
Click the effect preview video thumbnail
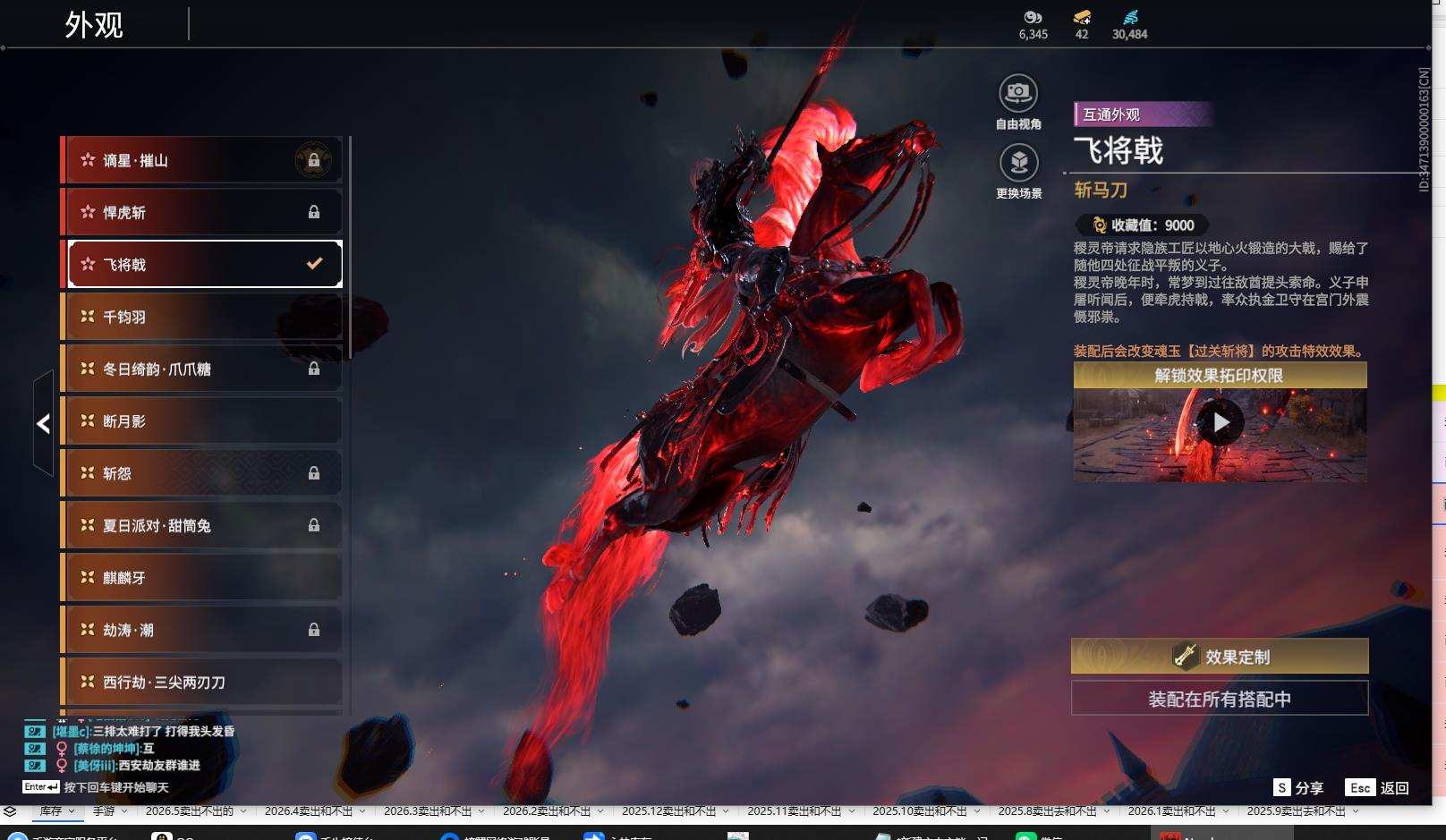tap(1220, 435)
